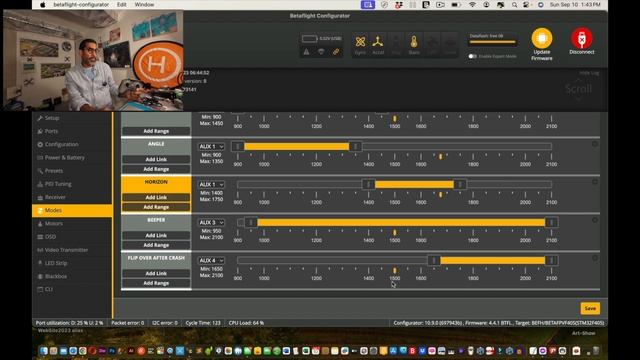This screenshot has width=640, height=360.
Task: Delete the FLIP OVER AFTER CRASH range
Action: pyautogui.click(x=595, y=258)
